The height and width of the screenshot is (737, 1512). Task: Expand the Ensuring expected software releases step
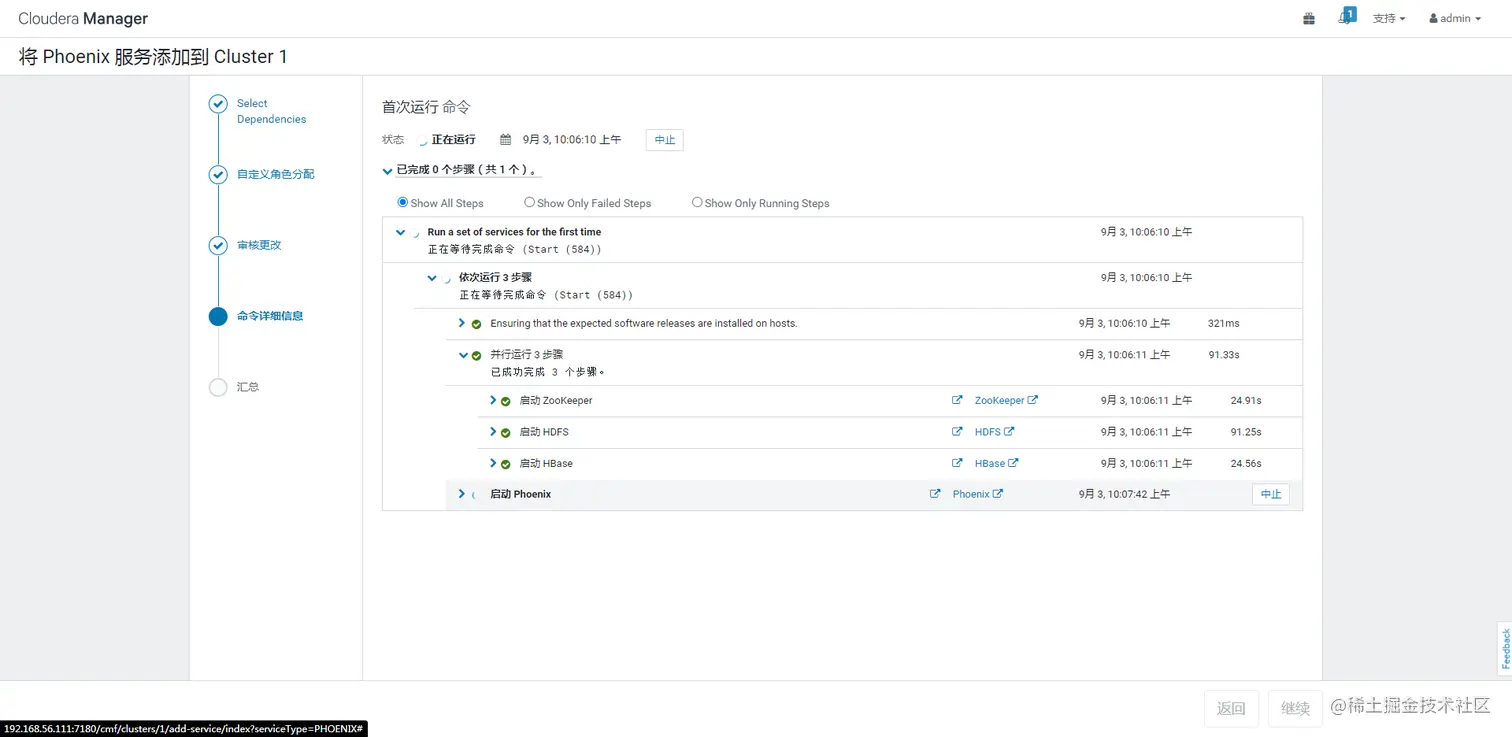[x=462, y=323]
